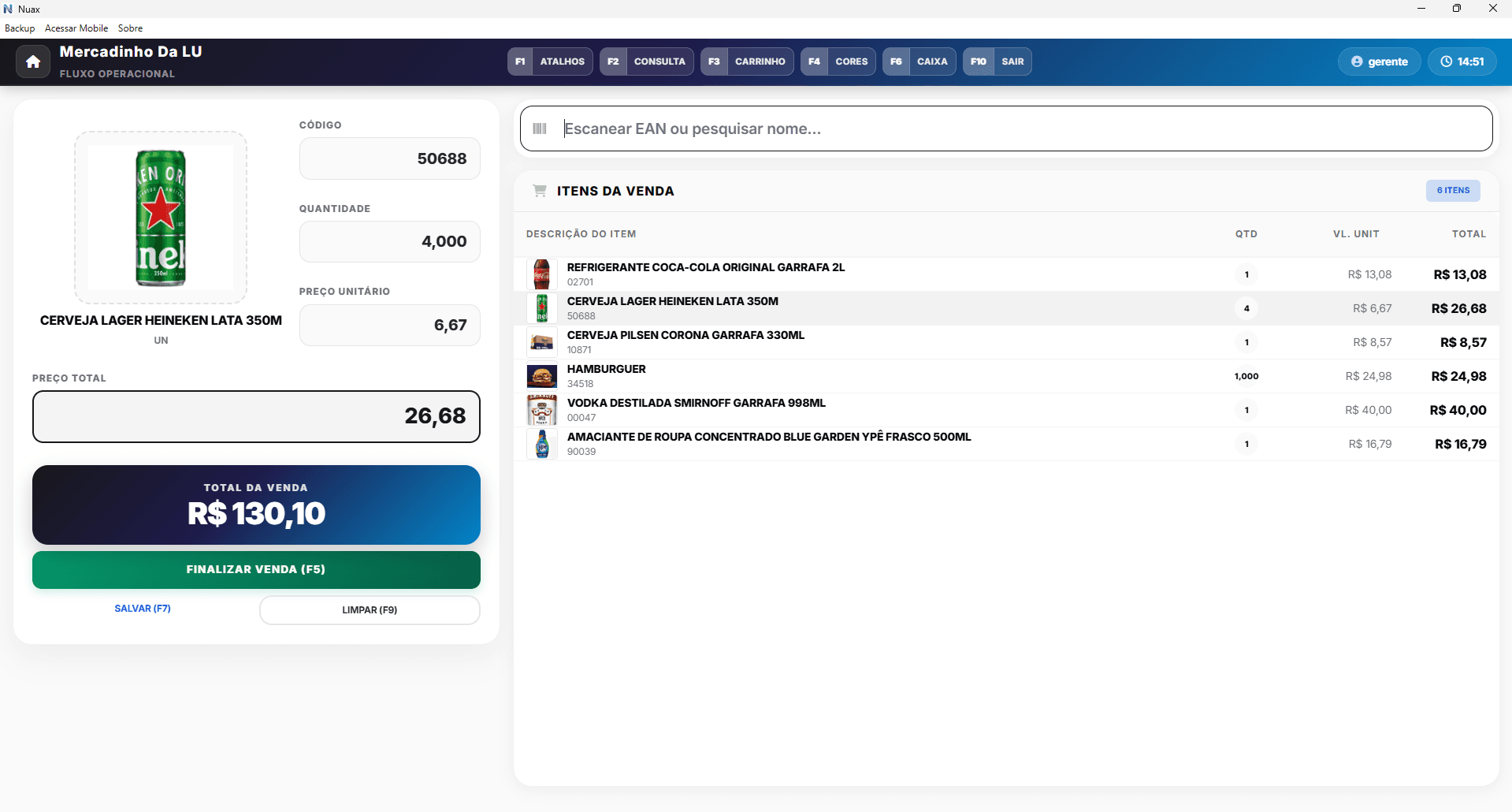Click the product name label under the can image
1512x812 pixels.
161,320
